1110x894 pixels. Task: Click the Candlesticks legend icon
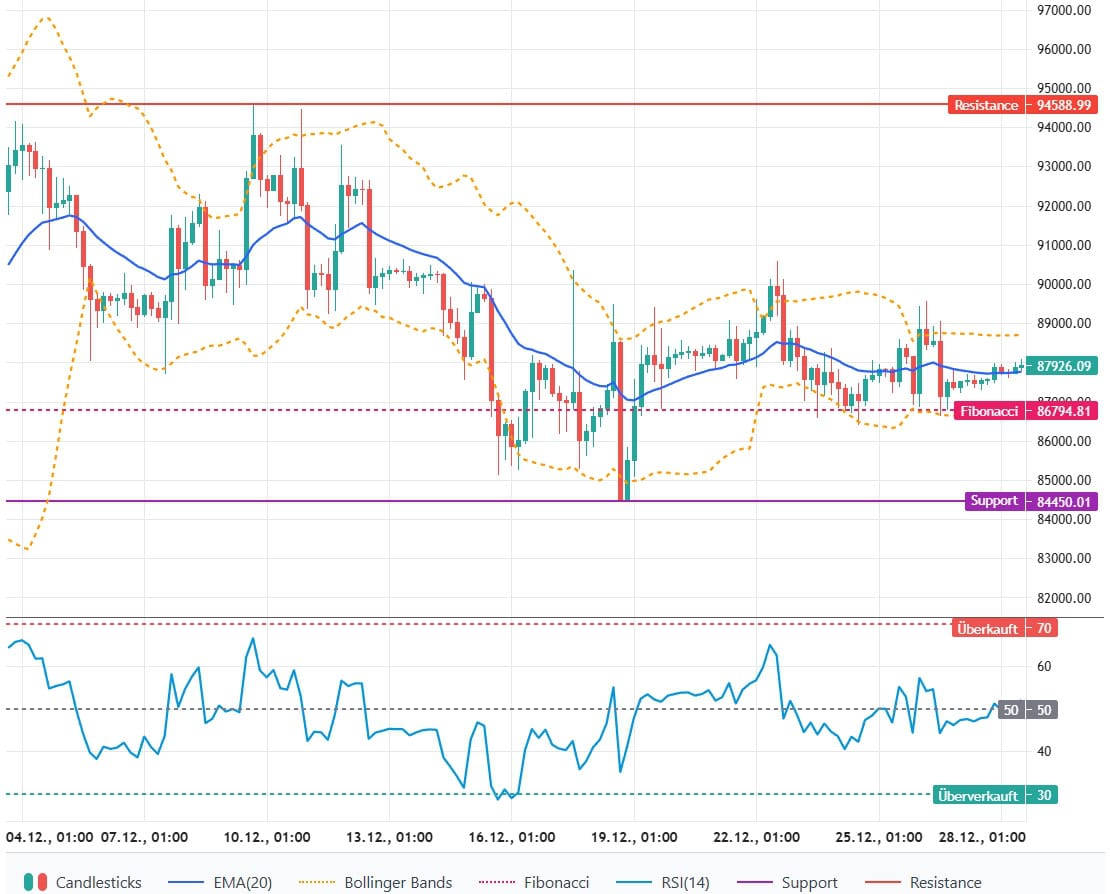click(x=36, y=882)
